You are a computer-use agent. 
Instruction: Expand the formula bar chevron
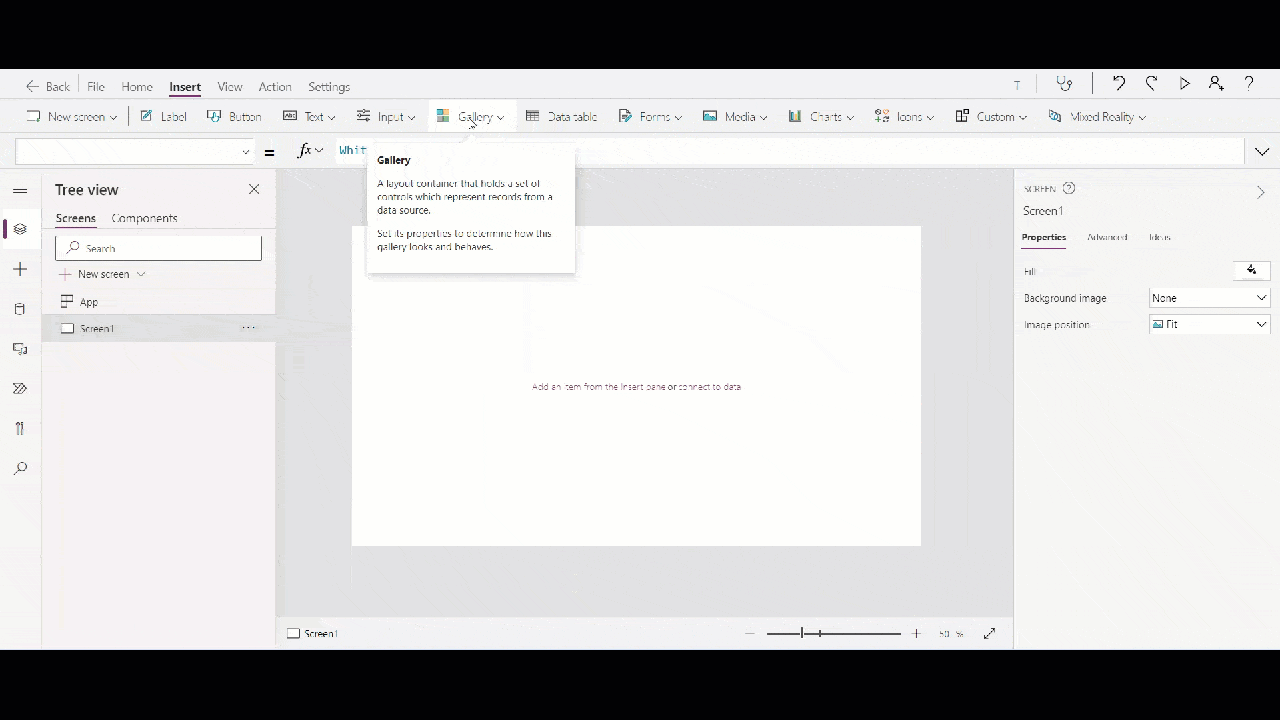[1262, 152]
